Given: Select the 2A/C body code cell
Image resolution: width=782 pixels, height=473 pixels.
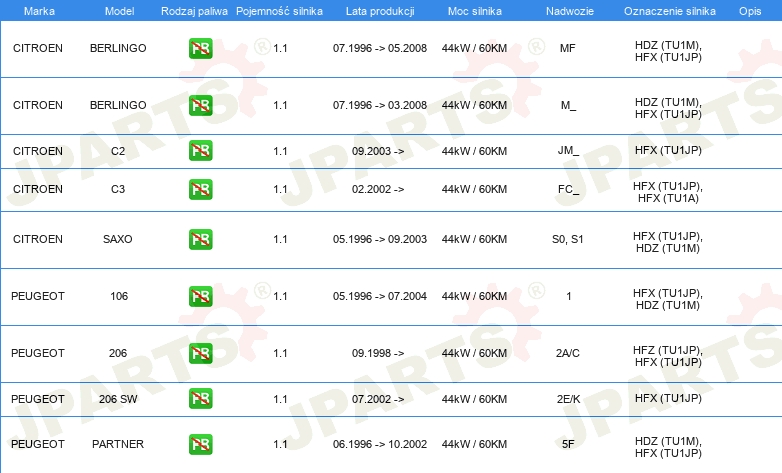Looking at the screenshot, I should 568,353.
